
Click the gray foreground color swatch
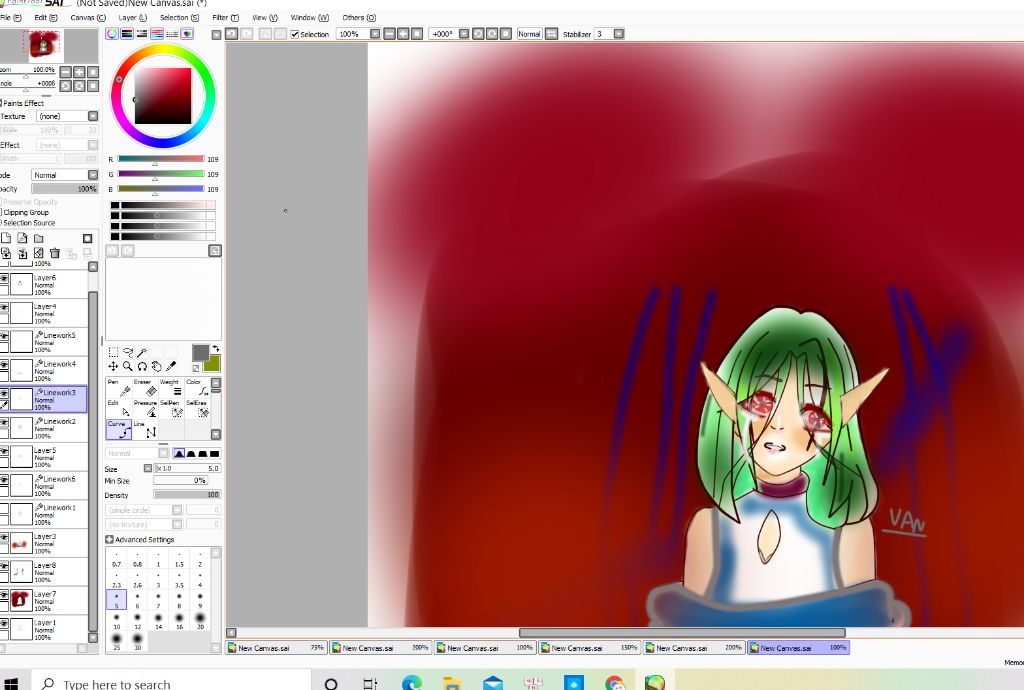click(x=200, y=353)
